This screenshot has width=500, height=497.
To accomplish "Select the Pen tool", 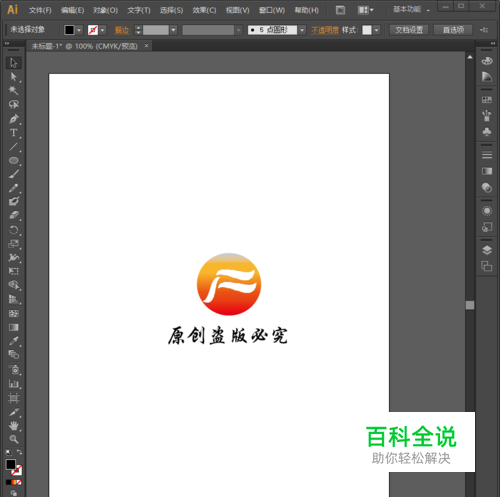I will (14, 119).
